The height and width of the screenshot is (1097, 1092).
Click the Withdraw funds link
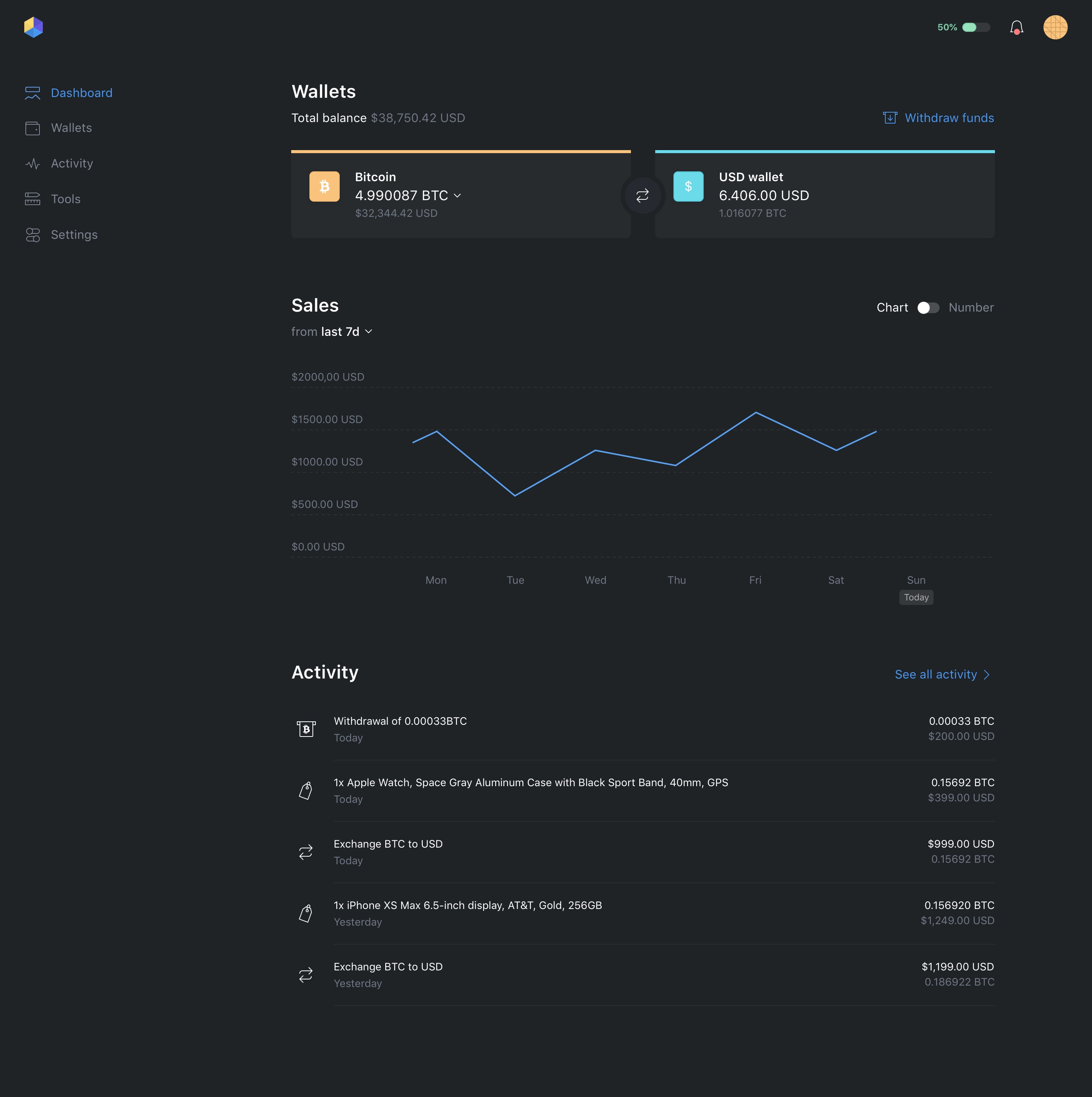pyautogui.click(x=949, y=118)
